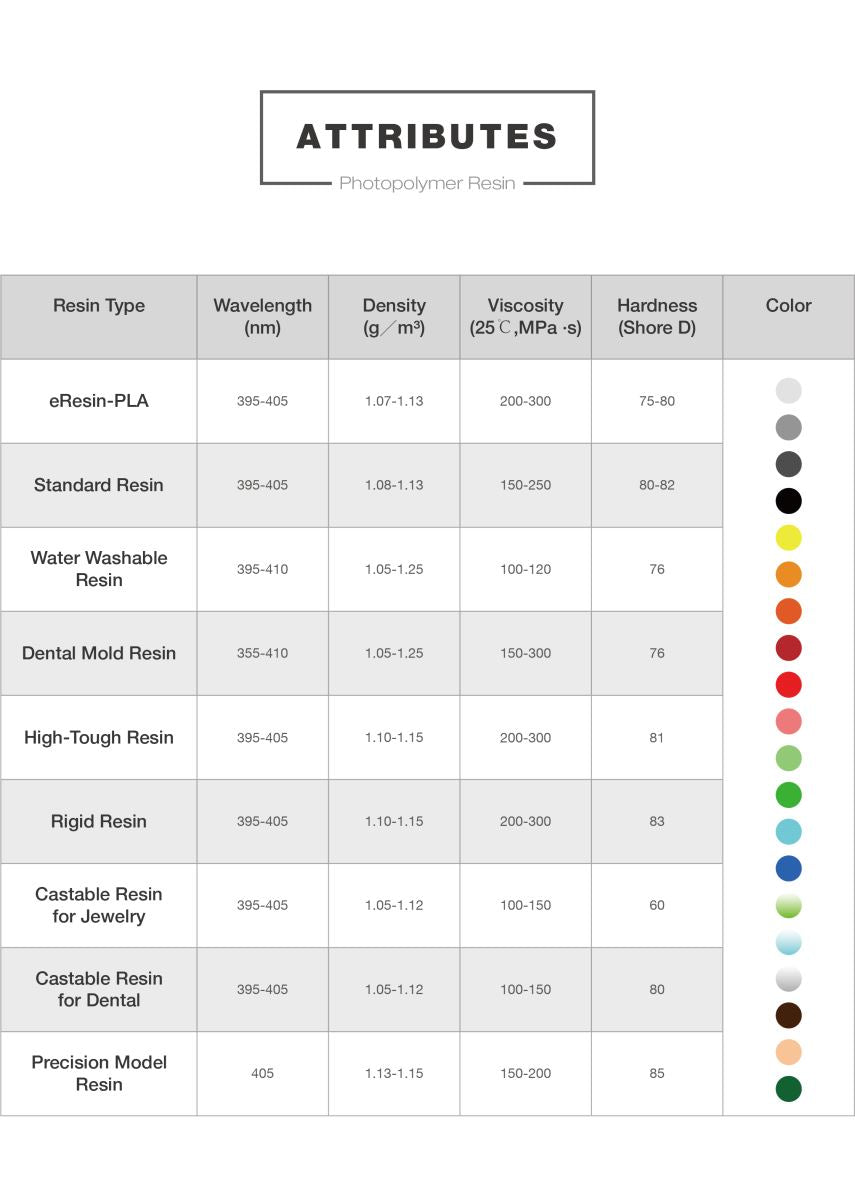Click the ATTRIBUTES title box
Screen dimensions: 855x1200
point(427,138)
